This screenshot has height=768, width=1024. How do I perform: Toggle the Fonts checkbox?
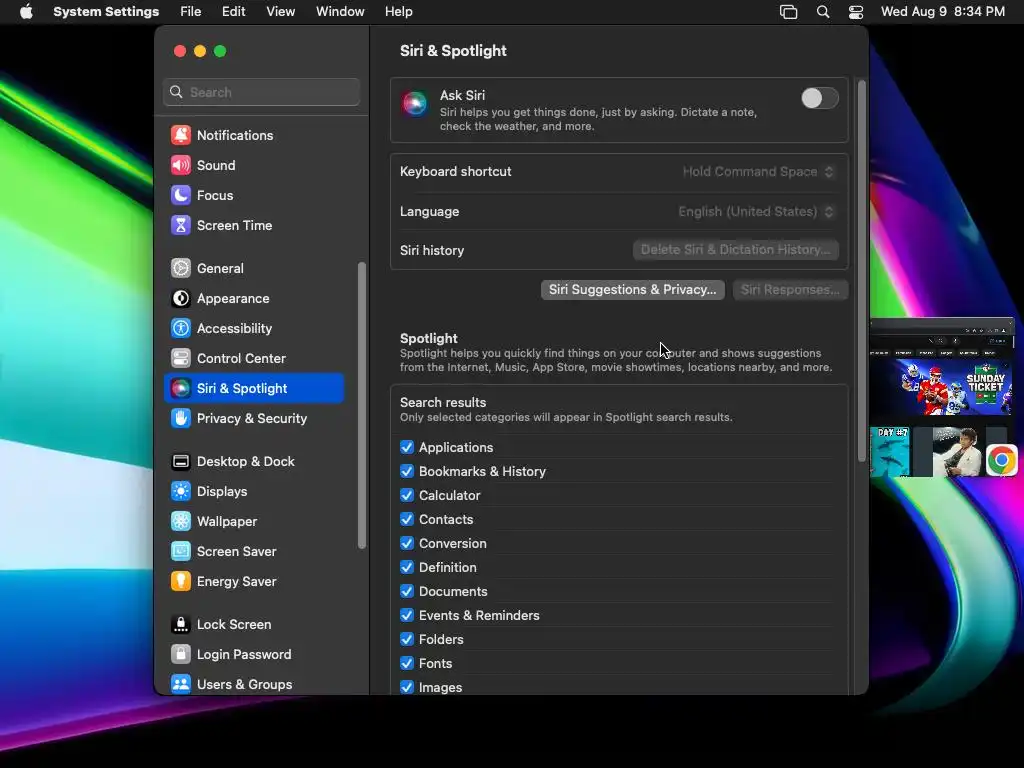(x=407, y=664)
